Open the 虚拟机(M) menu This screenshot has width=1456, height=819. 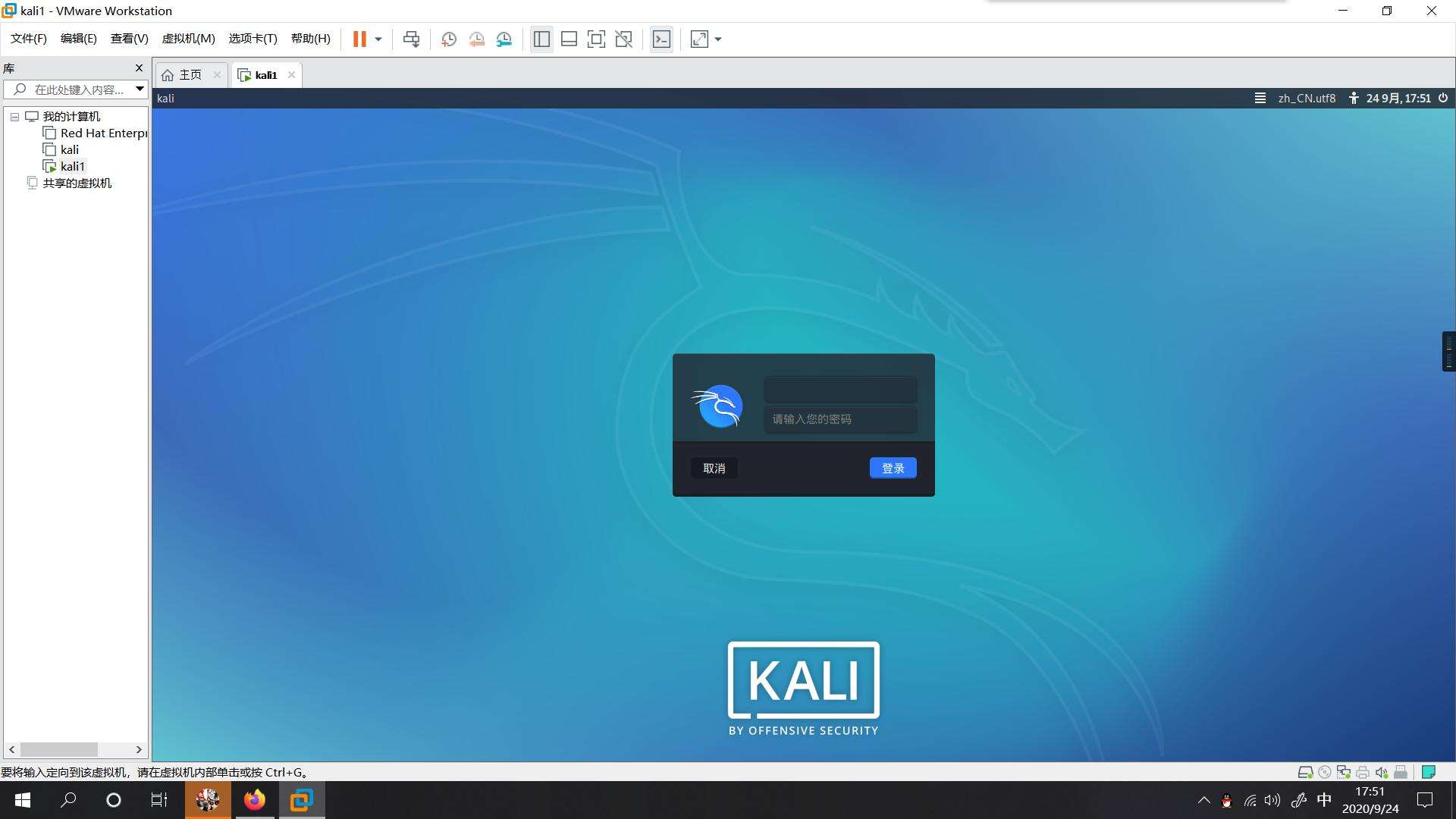(x=189, y=39)
